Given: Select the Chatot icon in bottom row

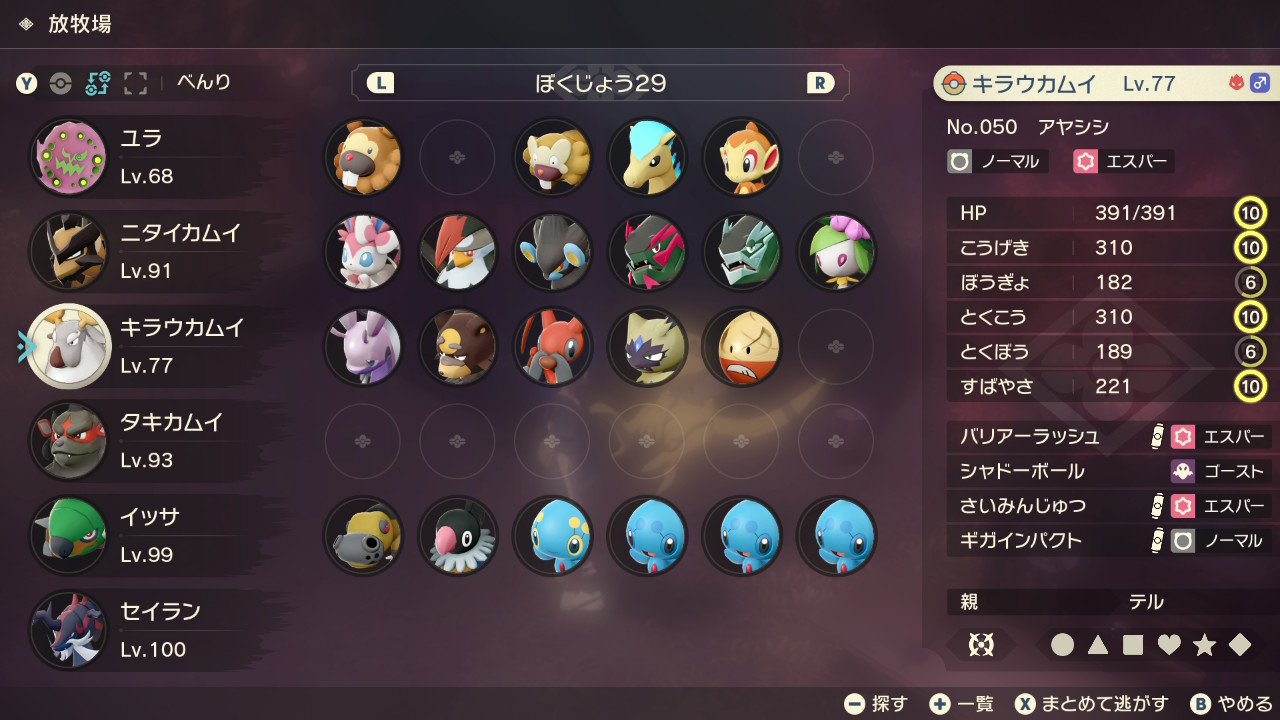Looking at the screenshot, I should point(457,536).
